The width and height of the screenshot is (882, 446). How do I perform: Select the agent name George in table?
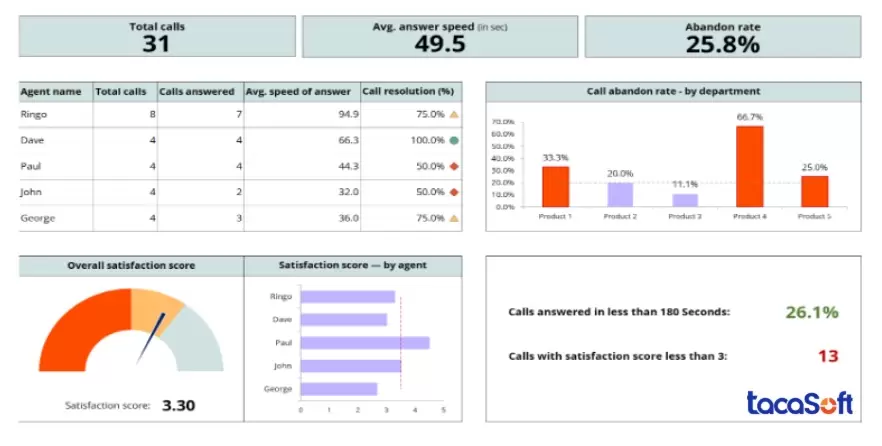pos(38,218)
